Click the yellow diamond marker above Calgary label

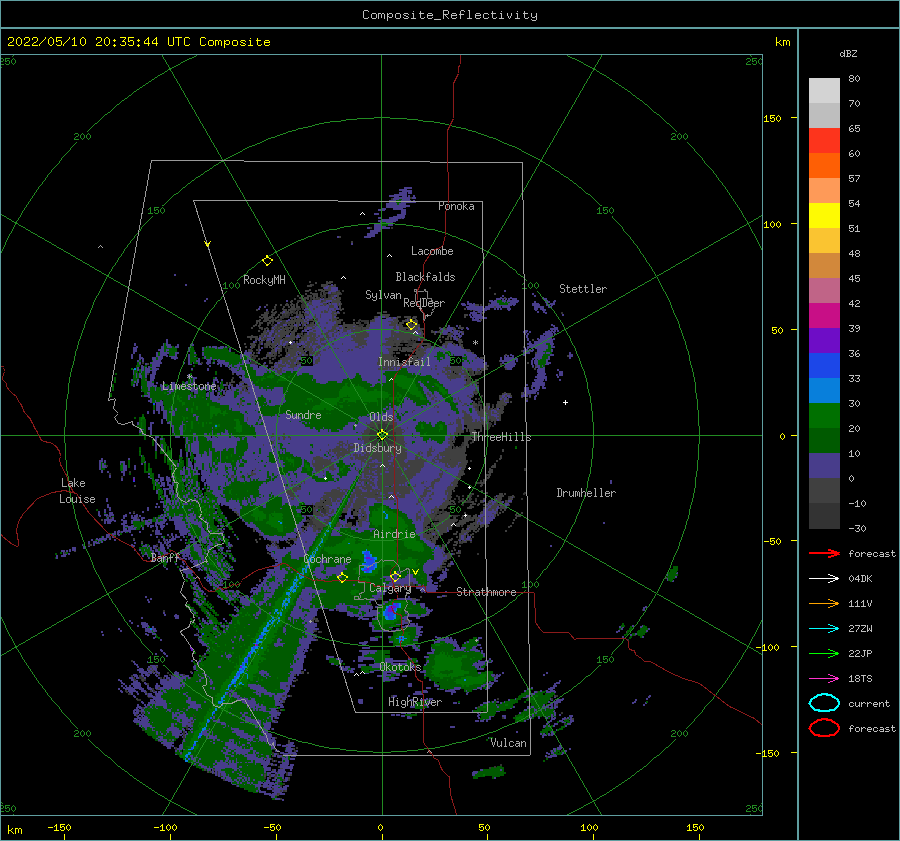(395, 576)
